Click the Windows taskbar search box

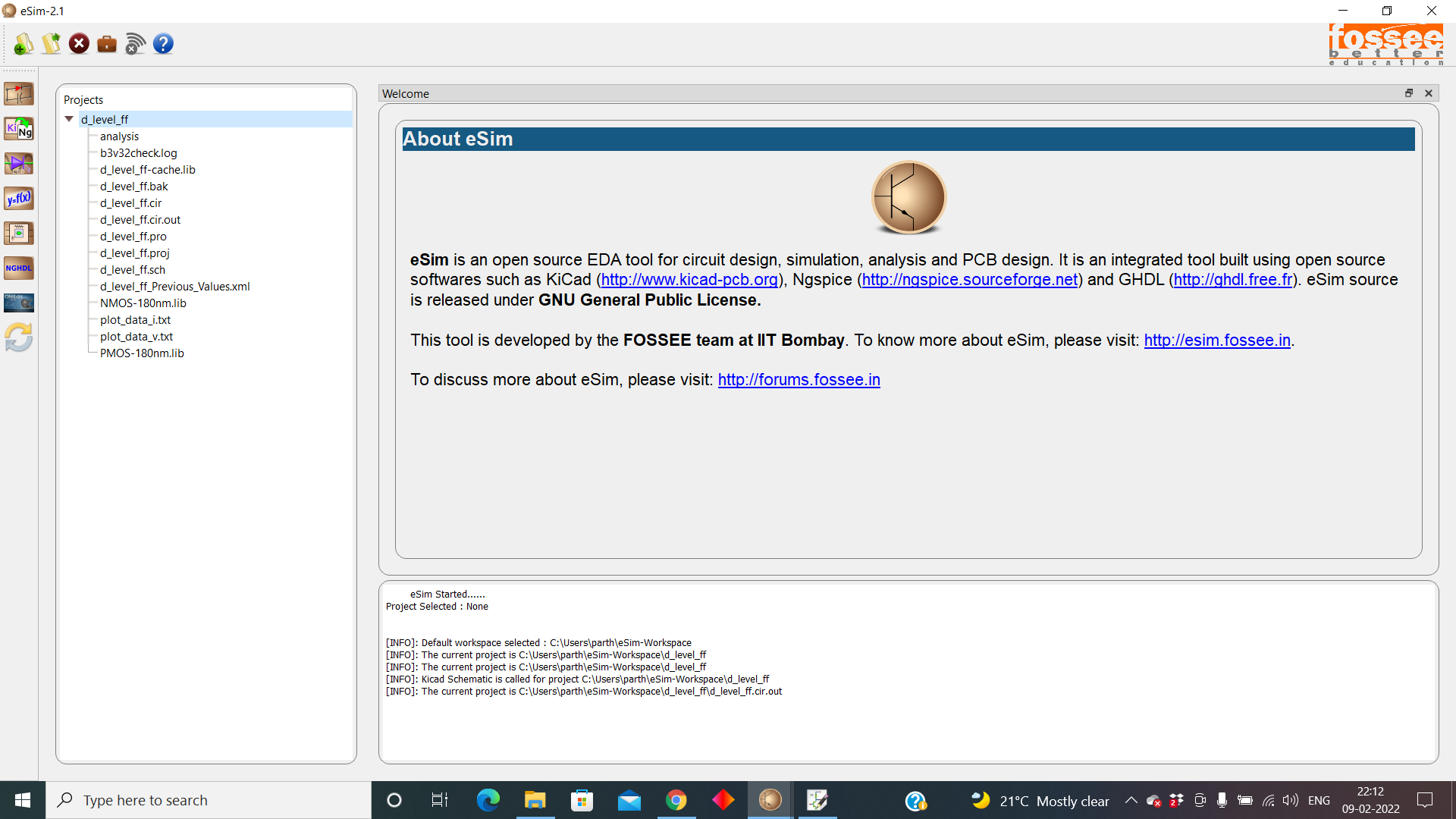coord(209,800)
